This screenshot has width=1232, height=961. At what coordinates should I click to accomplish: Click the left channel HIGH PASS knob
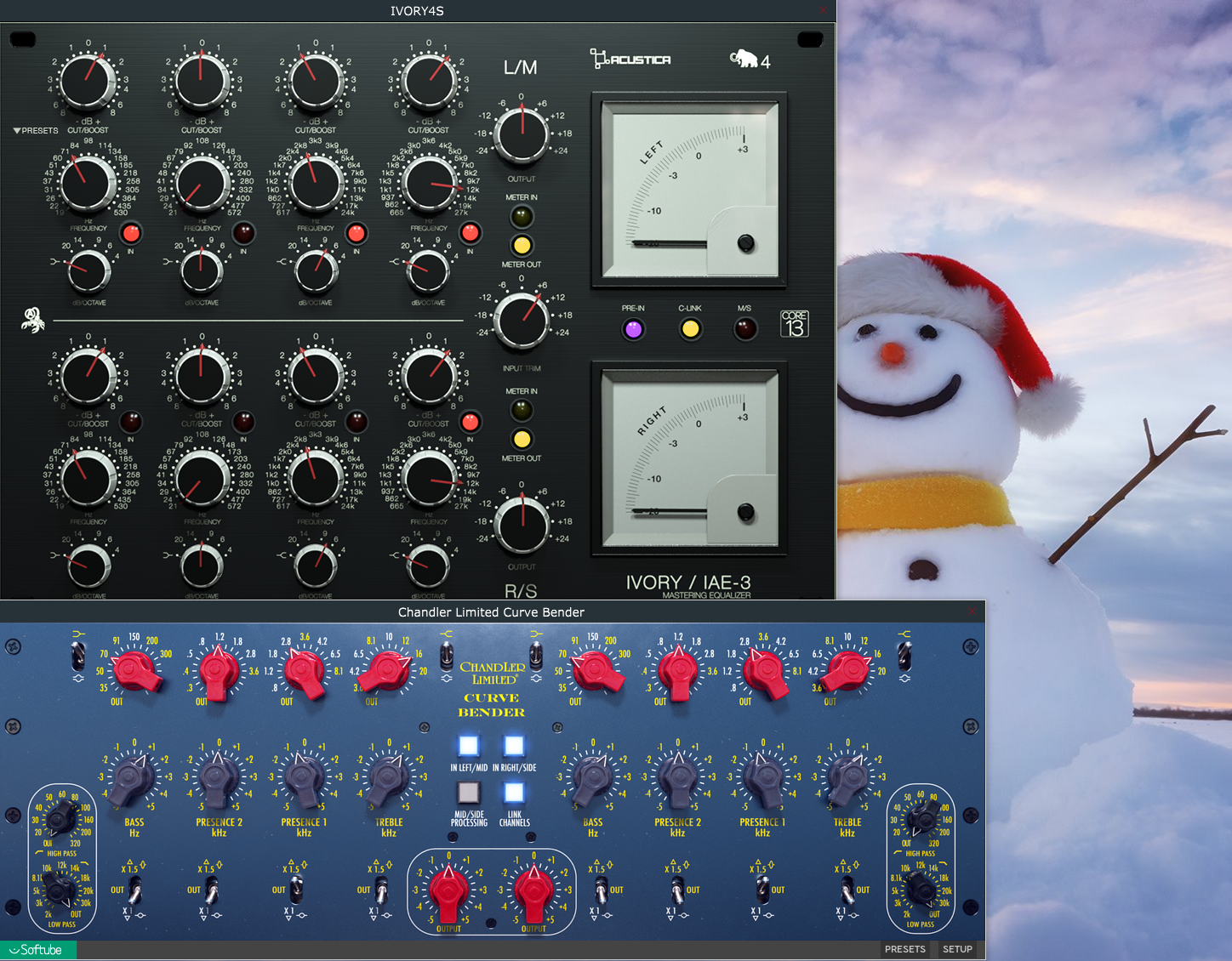(x=60, y=819)
